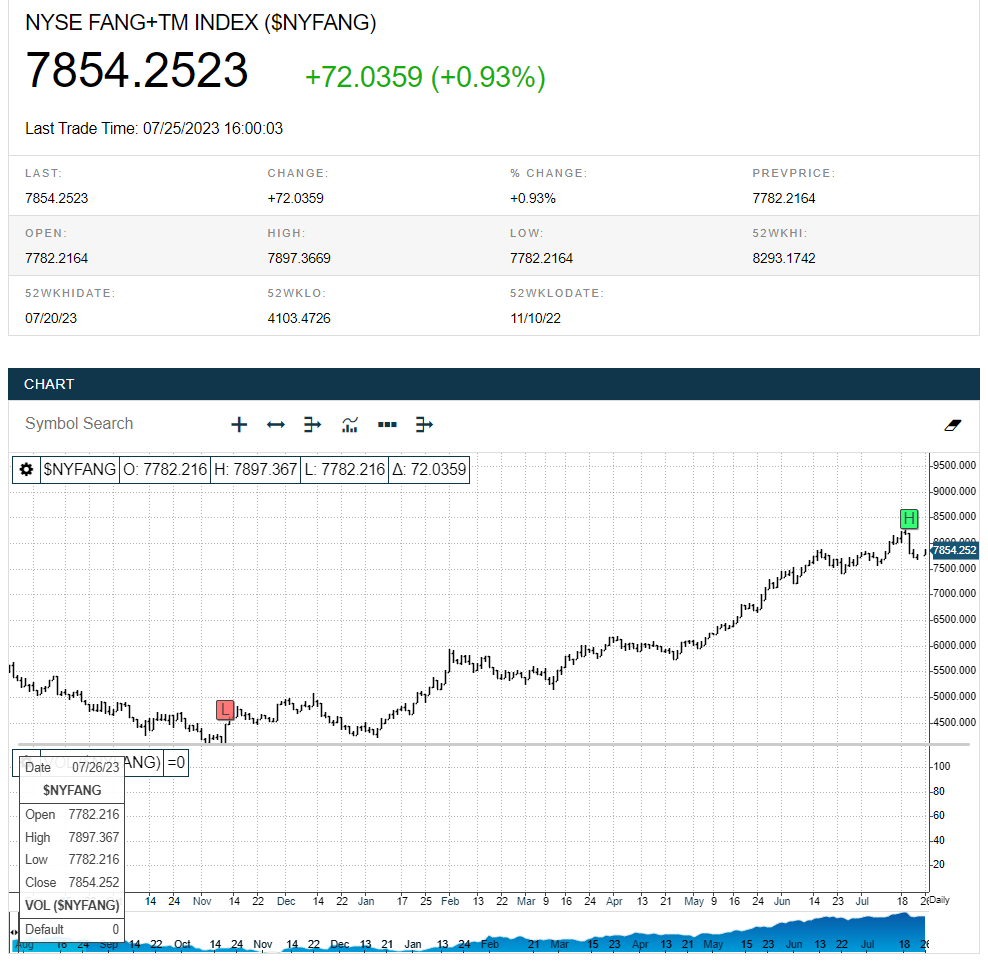Open the chart indicators (studies) icon

[x=350, y=425]
